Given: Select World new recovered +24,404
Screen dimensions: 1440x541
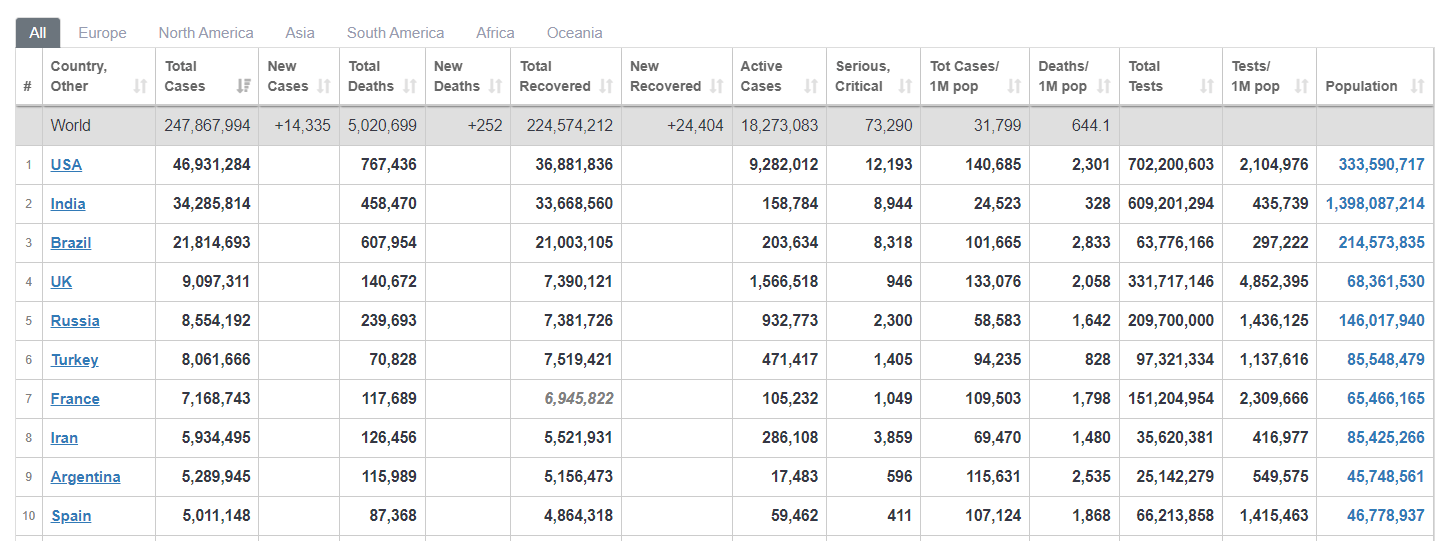Looking at the screenshot, I should [x=694, y=126].
